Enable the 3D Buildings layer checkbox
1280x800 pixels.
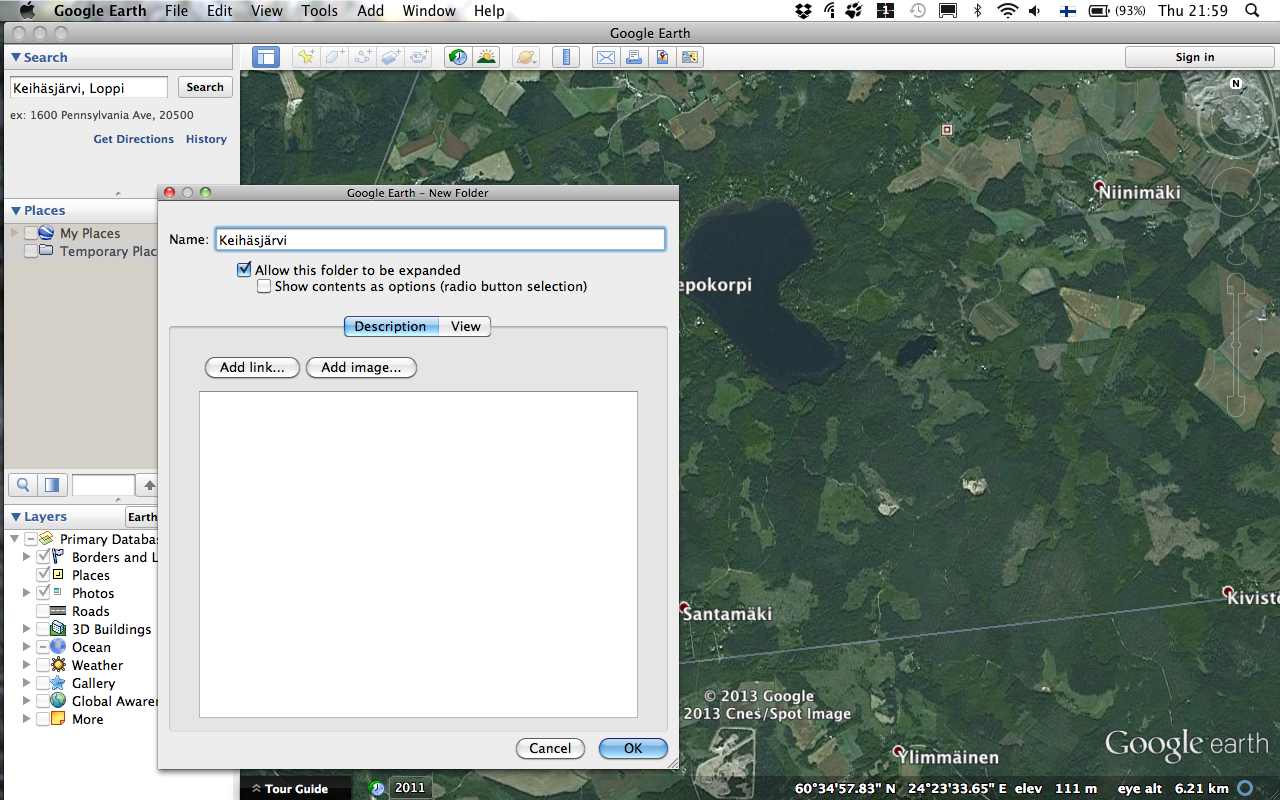(x=43, y=629)
